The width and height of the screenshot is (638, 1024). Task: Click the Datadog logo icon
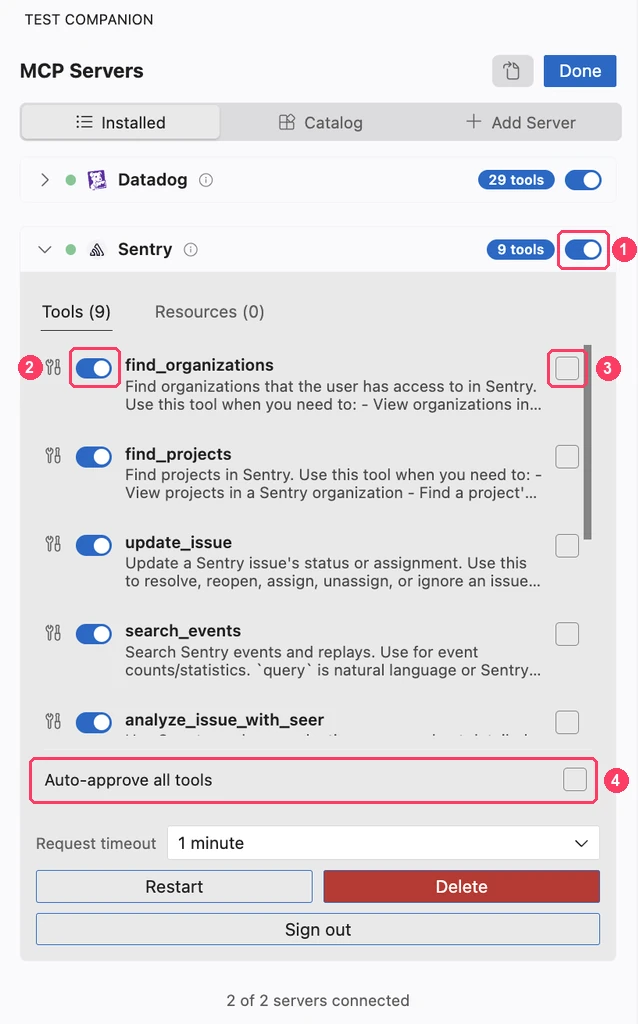tap(97, 180)
